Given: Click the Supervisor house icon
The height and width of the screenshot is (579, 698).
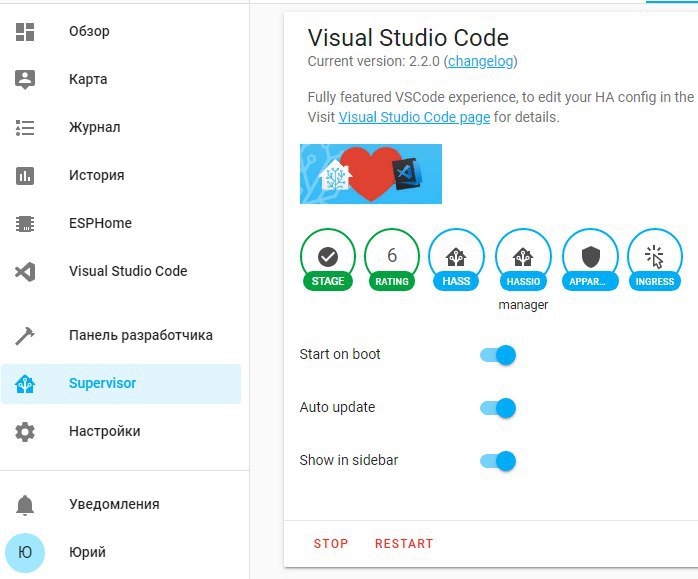Looking at the screenshot, I should [25, 384].
